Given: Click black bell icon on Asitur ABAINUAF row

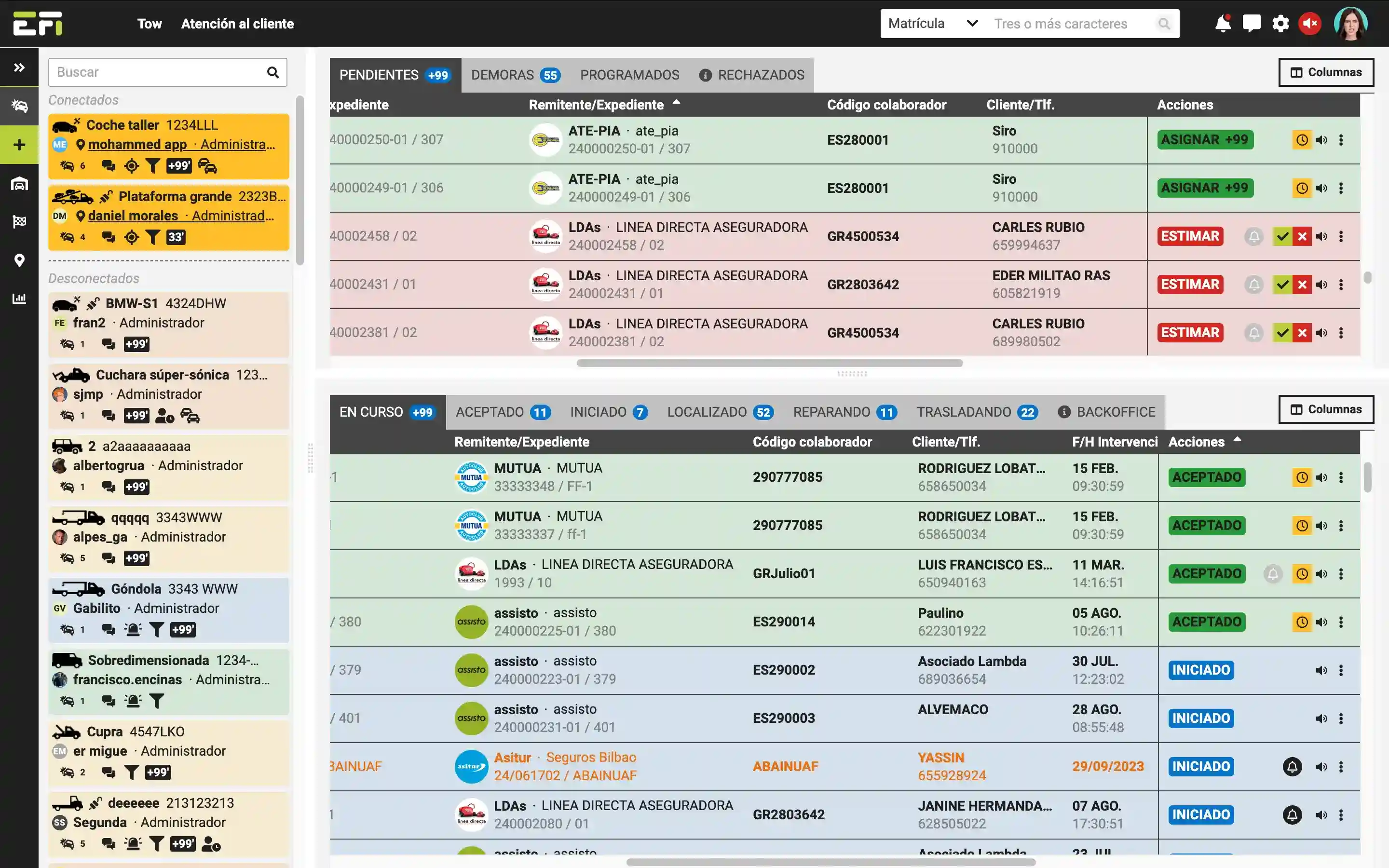Looking at the screenshot, I should pos(1292,767).
